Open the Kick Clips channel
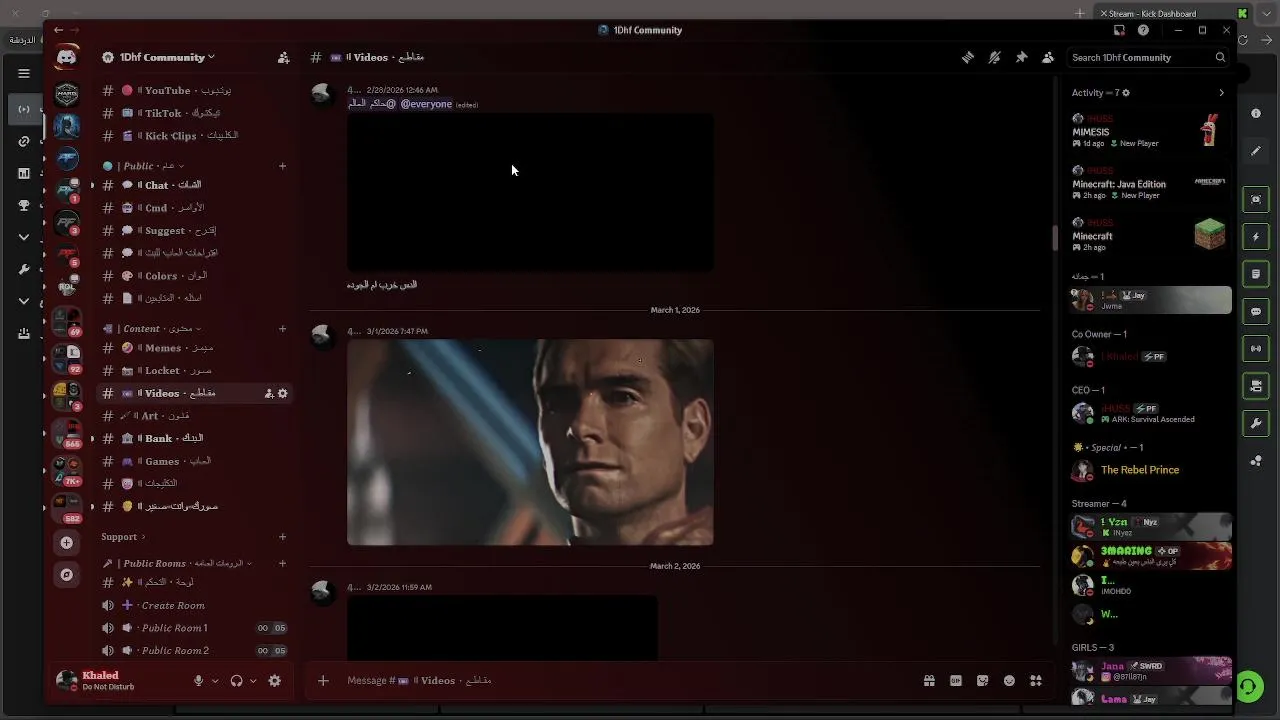1280x720 pixels. point(195,136)
